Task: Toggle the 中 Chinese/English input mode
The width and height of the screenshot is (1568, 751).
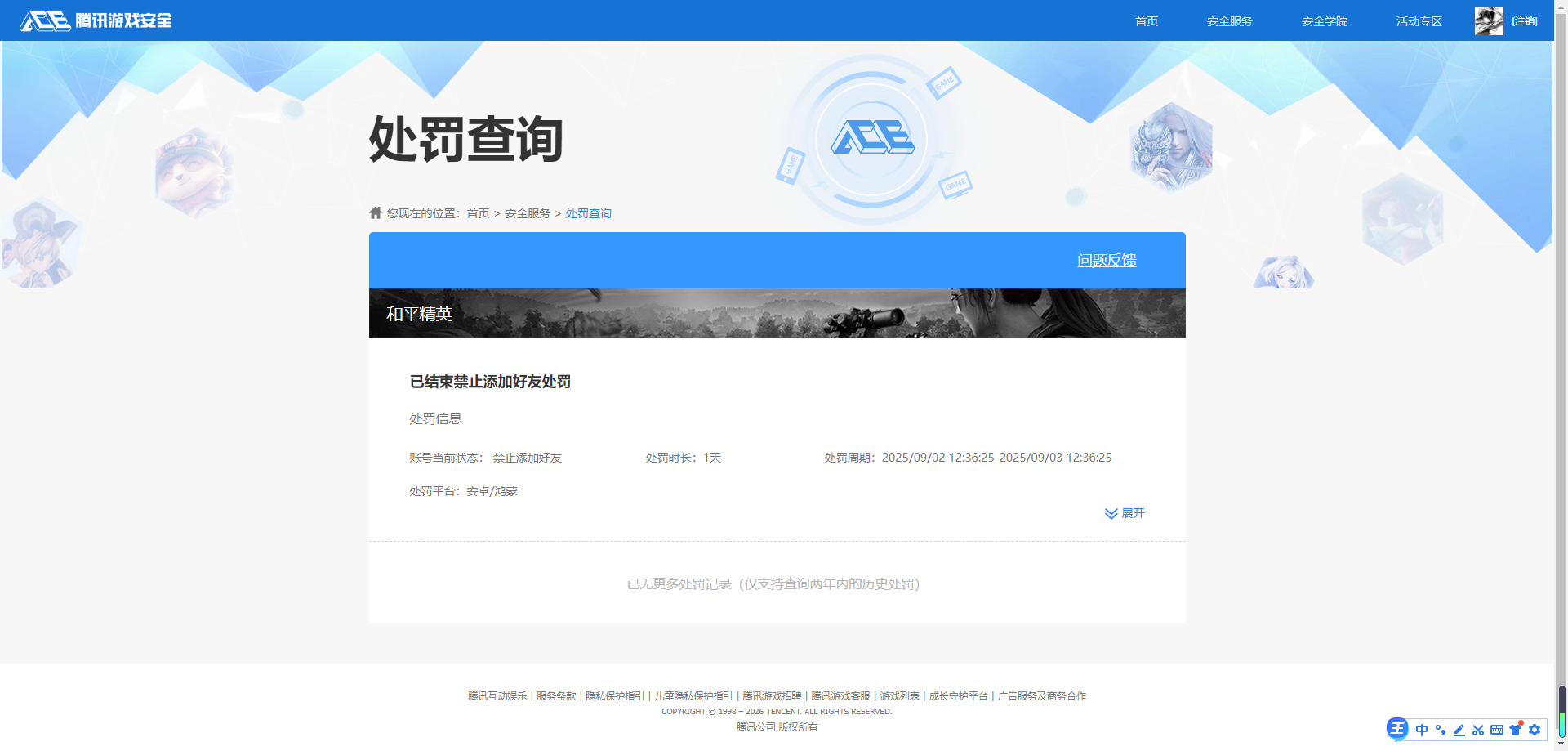Action: tap(1422, 730)
